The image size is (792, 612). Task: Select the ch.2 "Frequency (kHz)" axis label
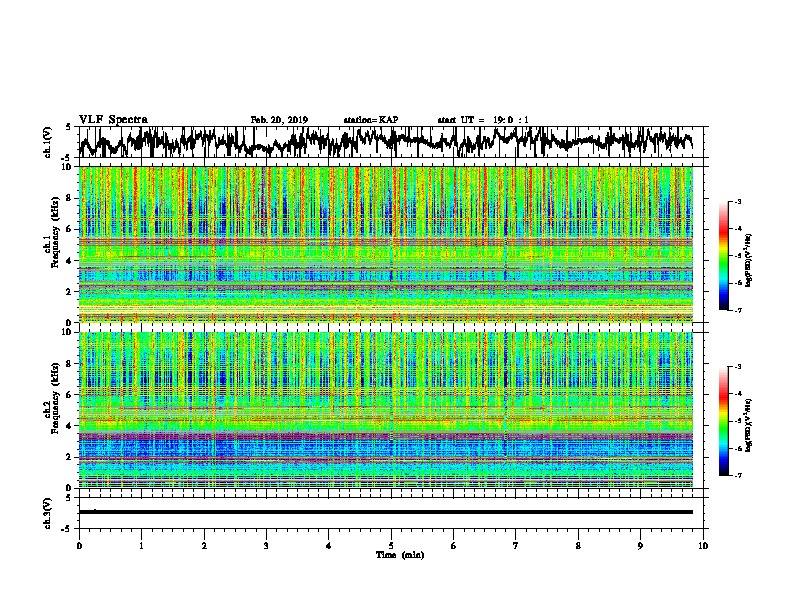55,398
